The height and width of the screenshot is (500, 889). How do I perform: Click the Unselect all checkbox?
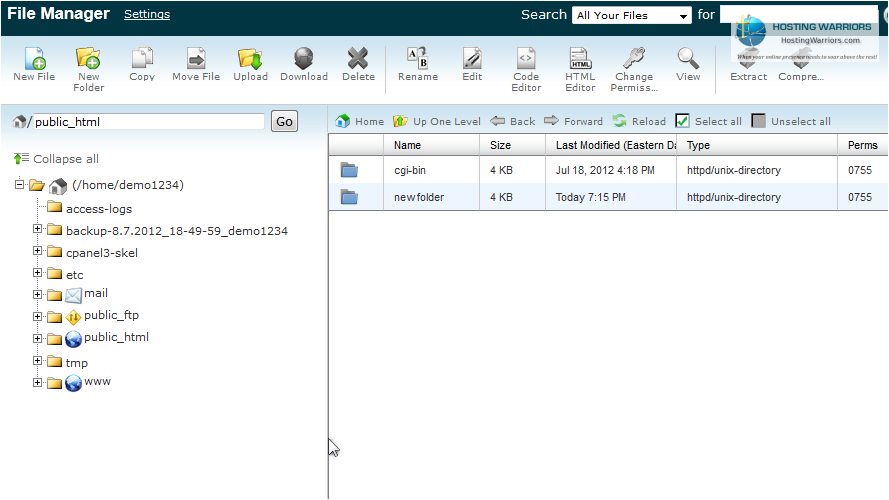point(758,121)
